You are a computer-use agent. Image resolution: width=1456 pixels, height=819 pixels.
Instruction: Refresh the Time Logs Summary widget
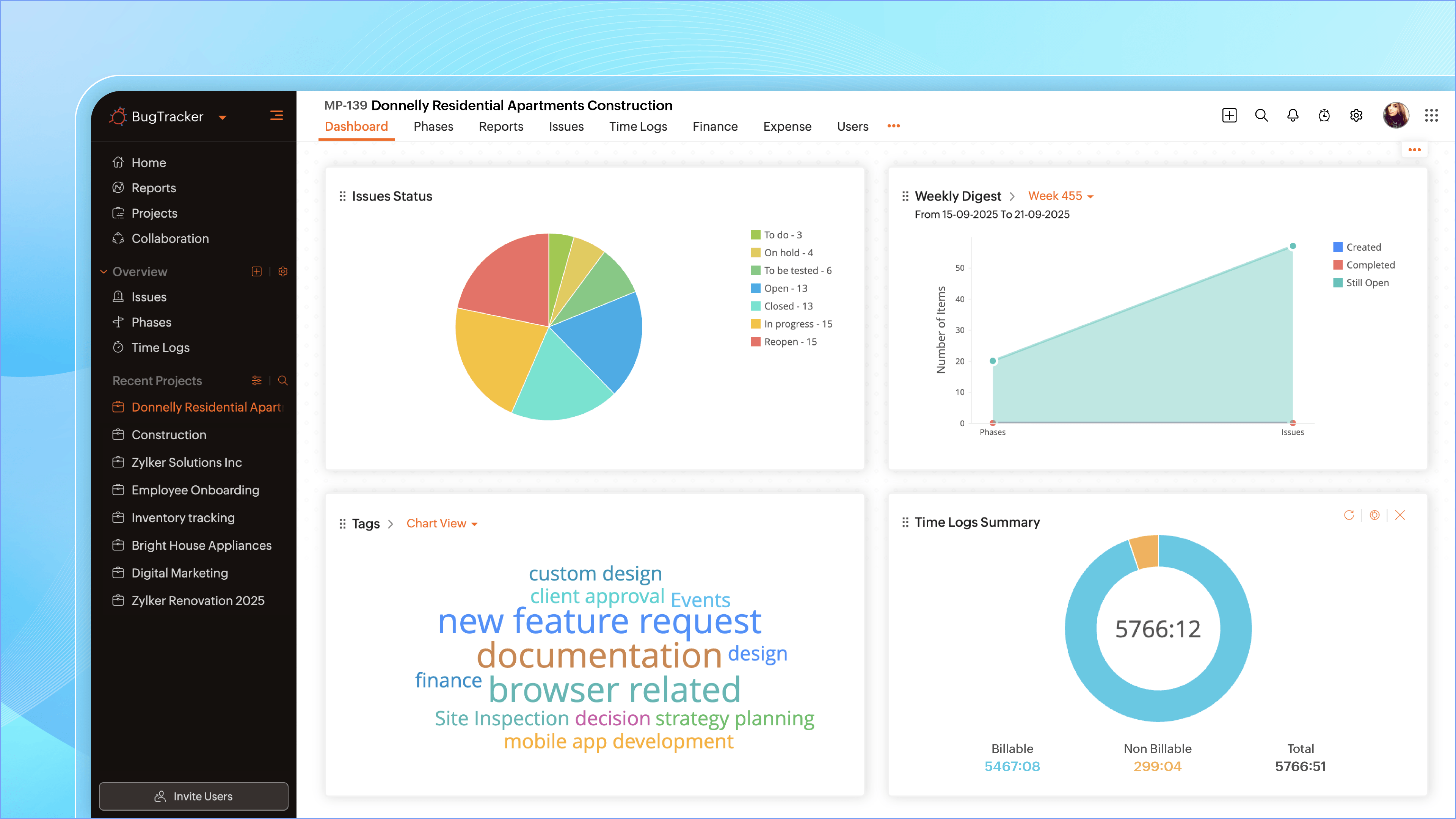click(1350, 515)
